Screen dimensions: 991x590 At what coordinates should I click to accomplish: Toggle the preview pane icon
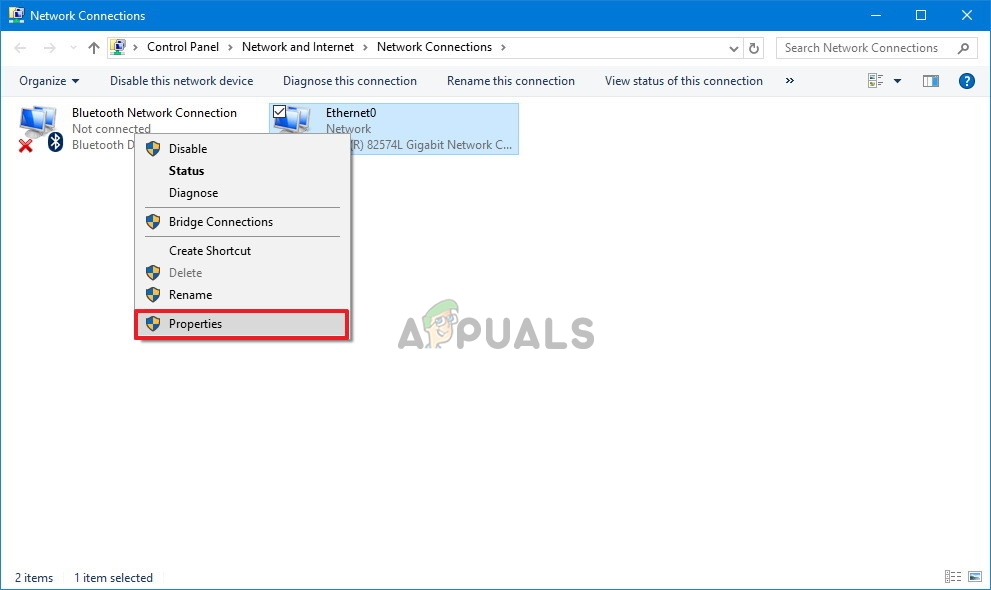(x=930, y=81)
